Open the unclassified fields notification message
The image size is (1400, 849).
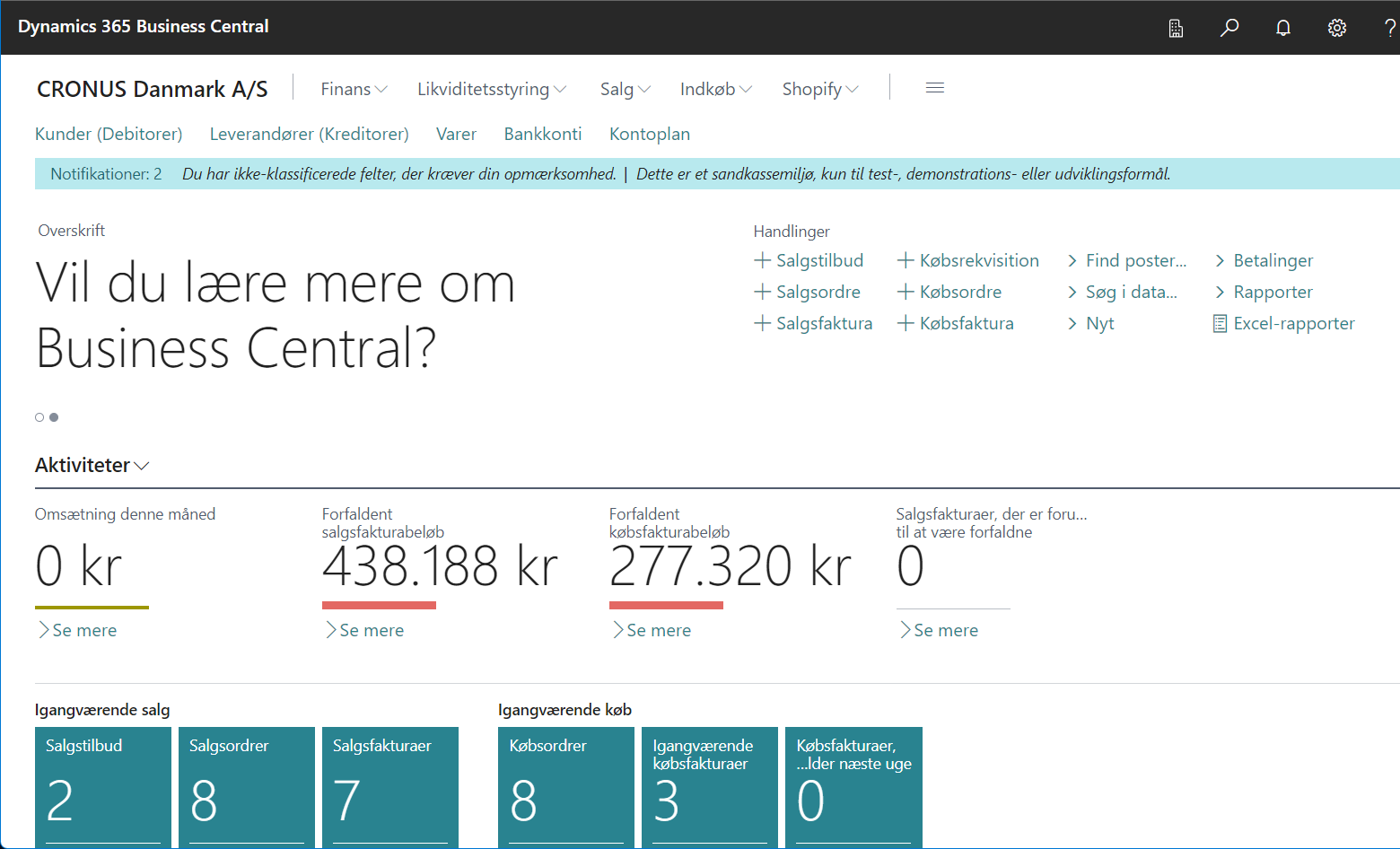pyautogui.click(x=399, y=174)
